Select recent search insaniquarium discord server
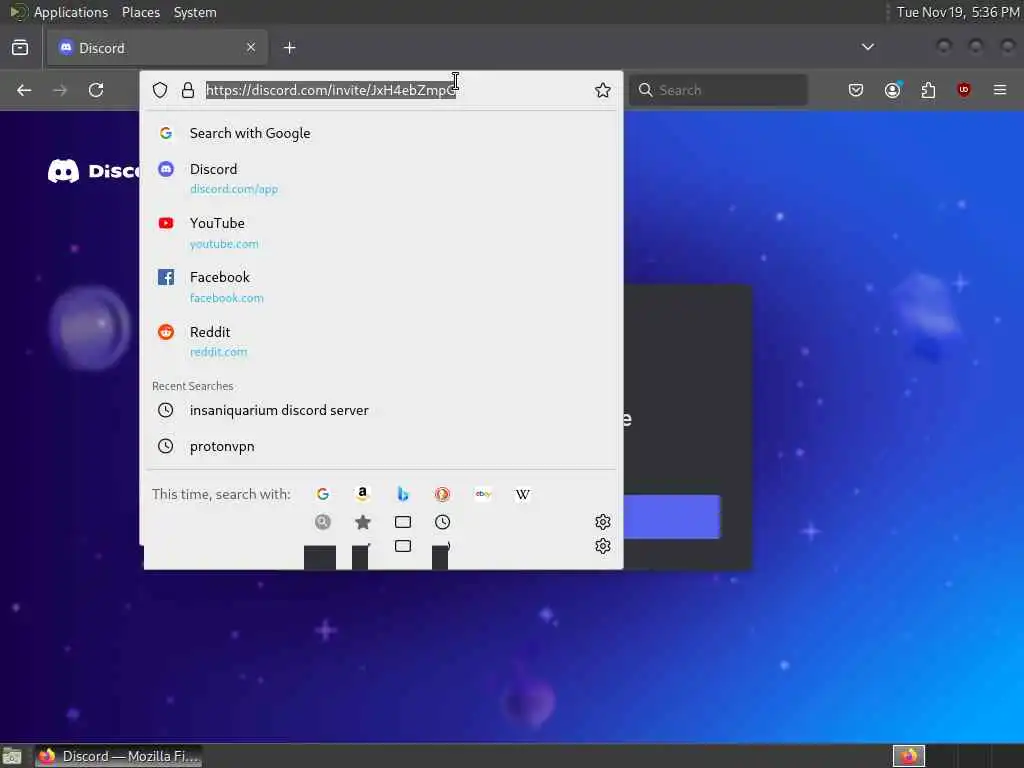Image resolution: width=1024 pixels, height=768 pixels. click(381, 410)
